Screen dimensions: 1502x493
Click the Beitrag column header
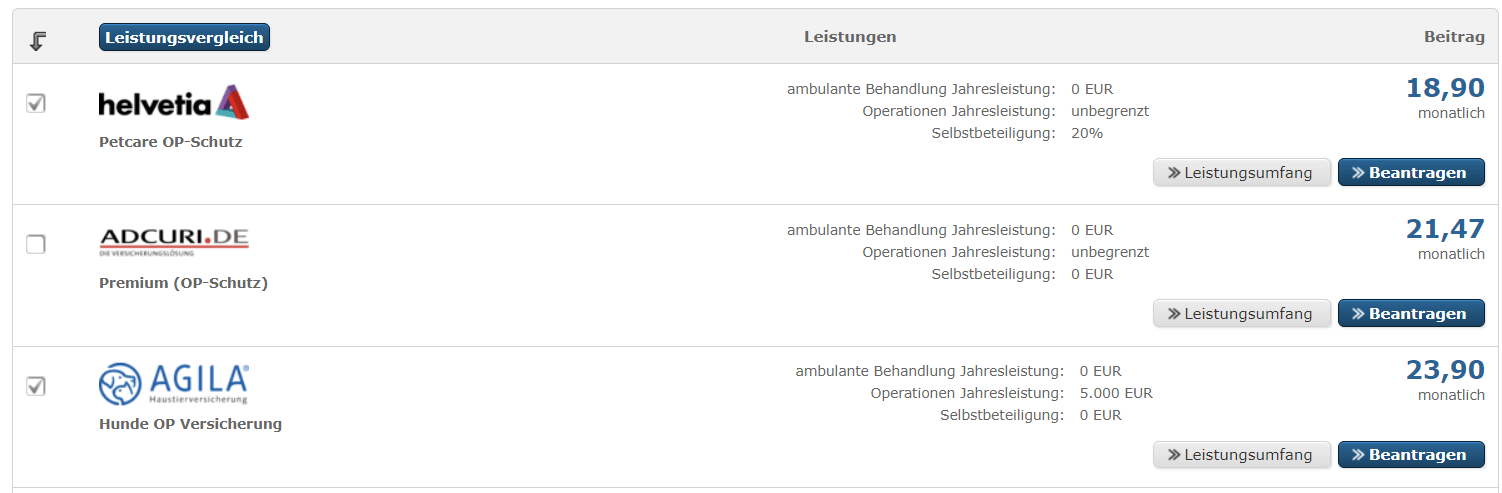1454,37
